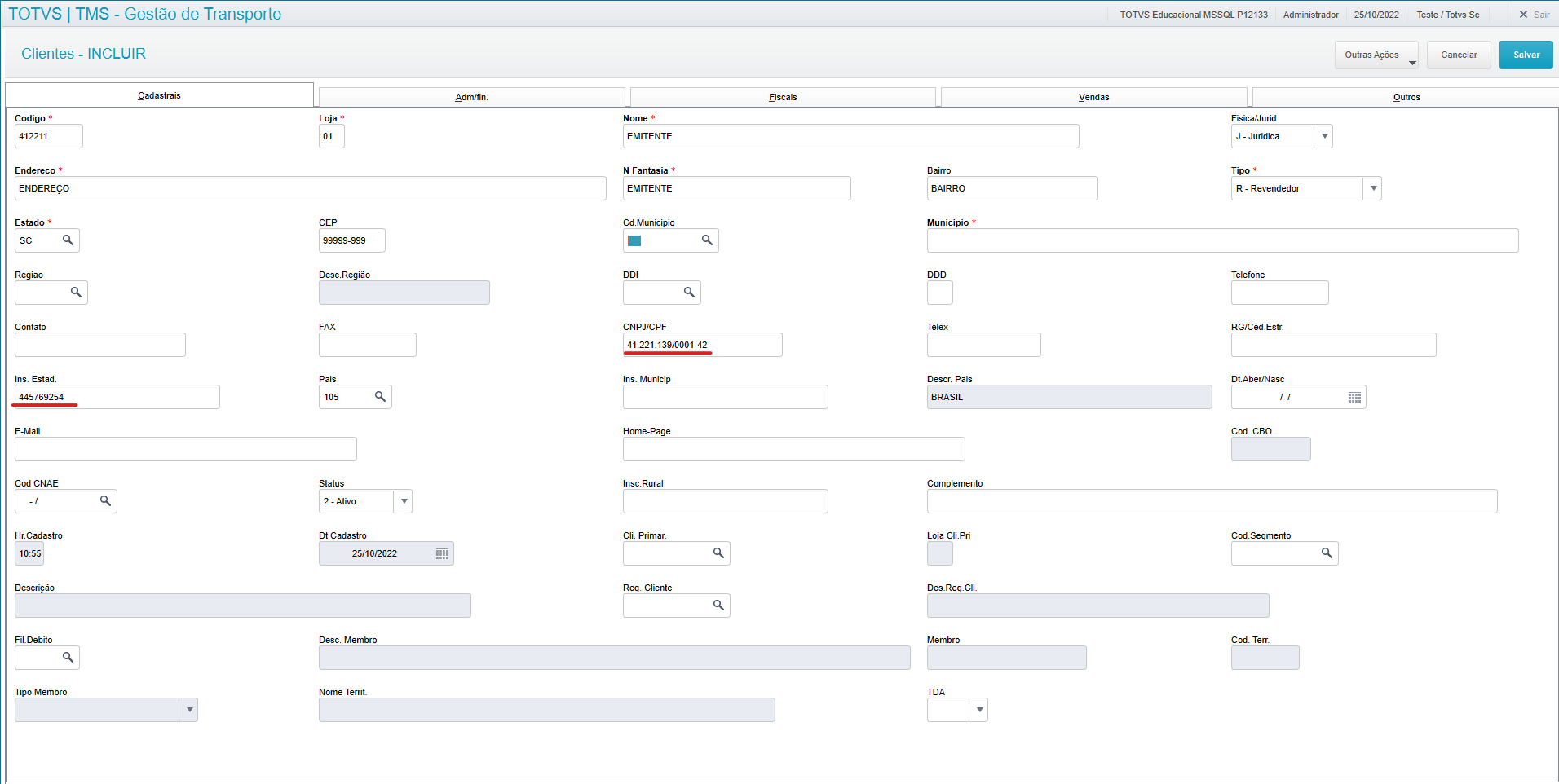Click the Telefone input field
1559x784 pixels.
coord(1280,293)
